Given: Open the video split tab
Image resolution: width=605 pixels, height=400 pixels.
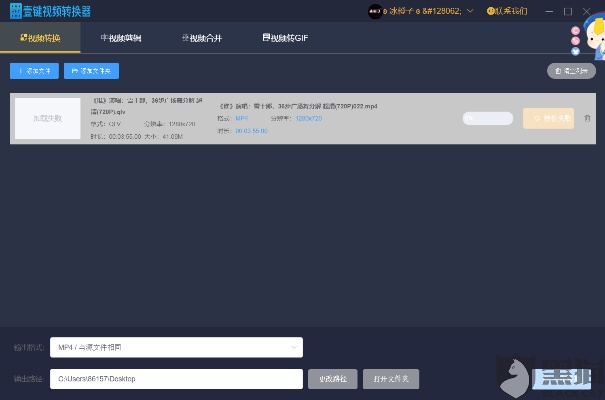Looking at the screenshot, I should (x=121, y=37).
